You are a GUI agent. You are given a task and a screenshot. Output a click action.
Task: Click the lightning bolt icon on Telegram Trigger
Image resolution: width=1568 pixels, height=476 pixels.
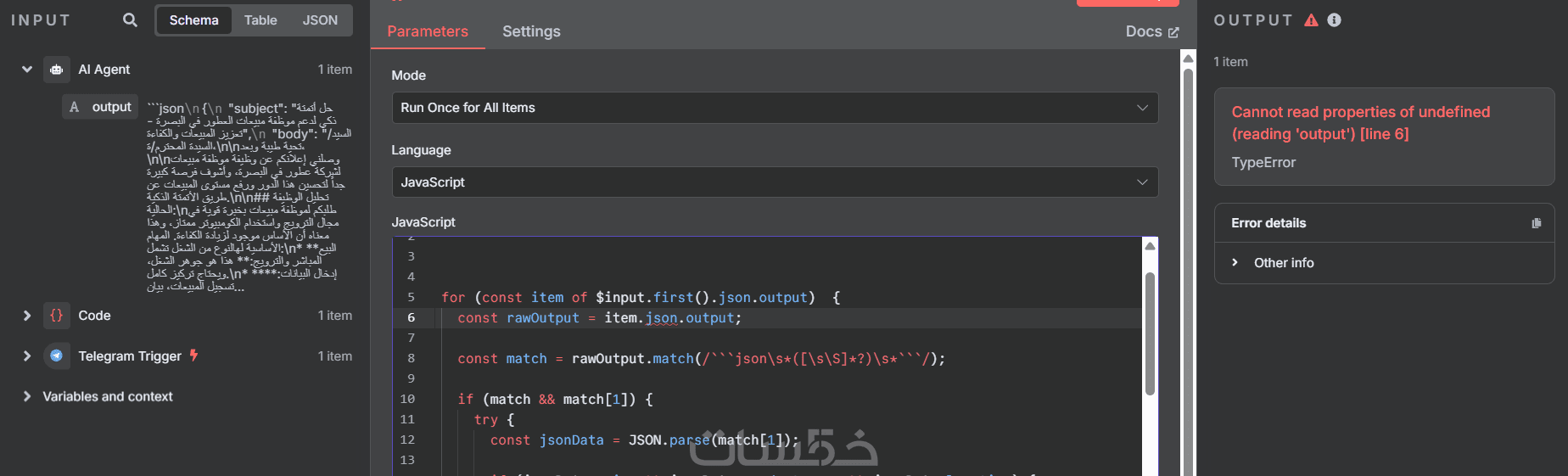pos(194,356)
